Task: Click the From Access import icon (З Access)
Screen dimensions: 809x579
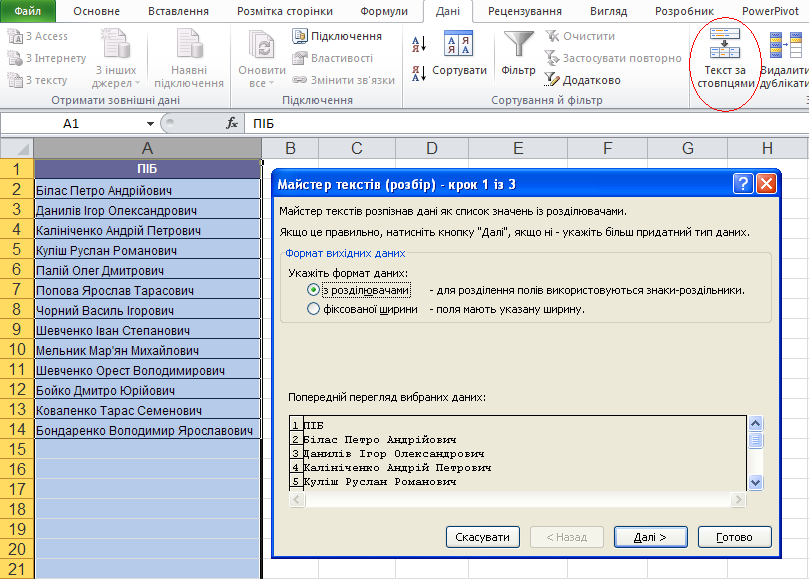Action: tap(16, 36)
